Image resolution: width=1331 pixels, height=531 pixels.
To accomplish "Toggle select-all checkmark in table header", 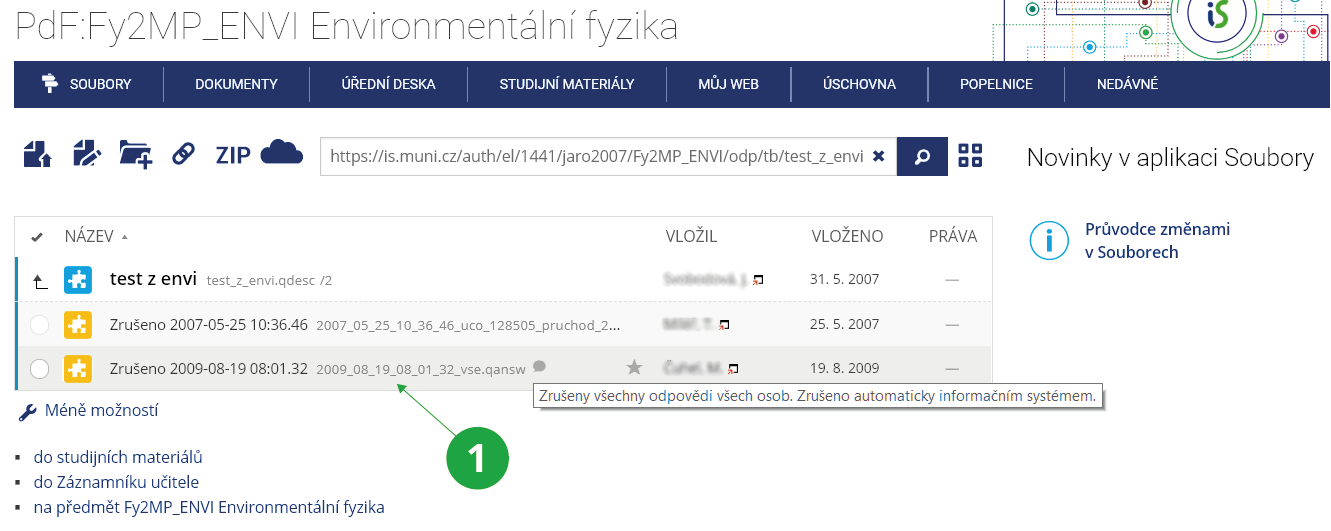I will coord(37,237).
